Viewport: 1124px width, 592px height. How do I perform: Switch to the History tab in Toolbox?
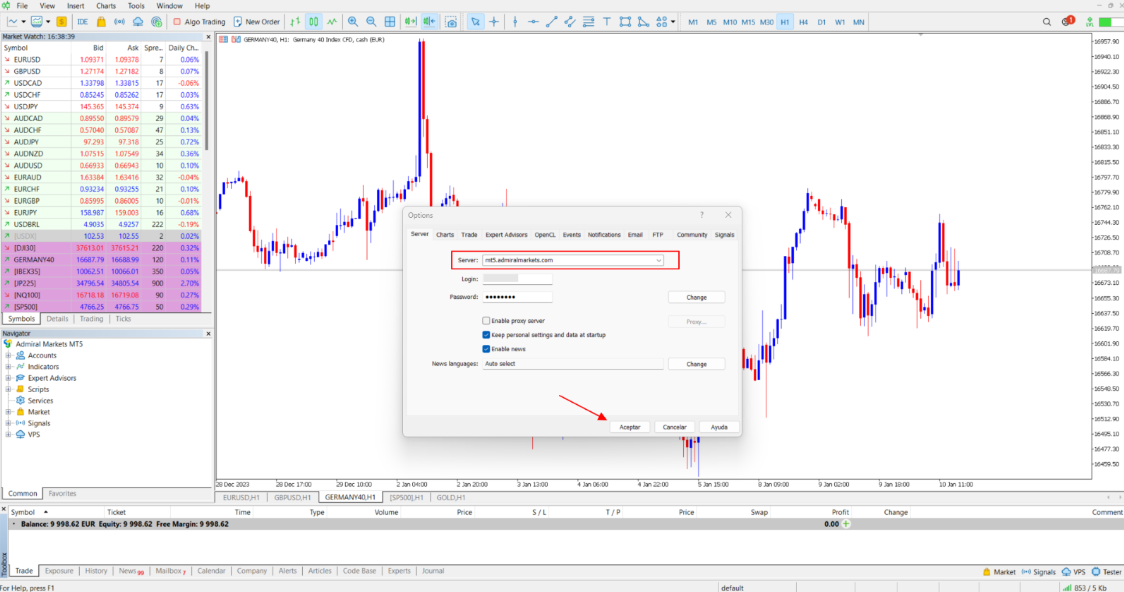pos(96,571)
